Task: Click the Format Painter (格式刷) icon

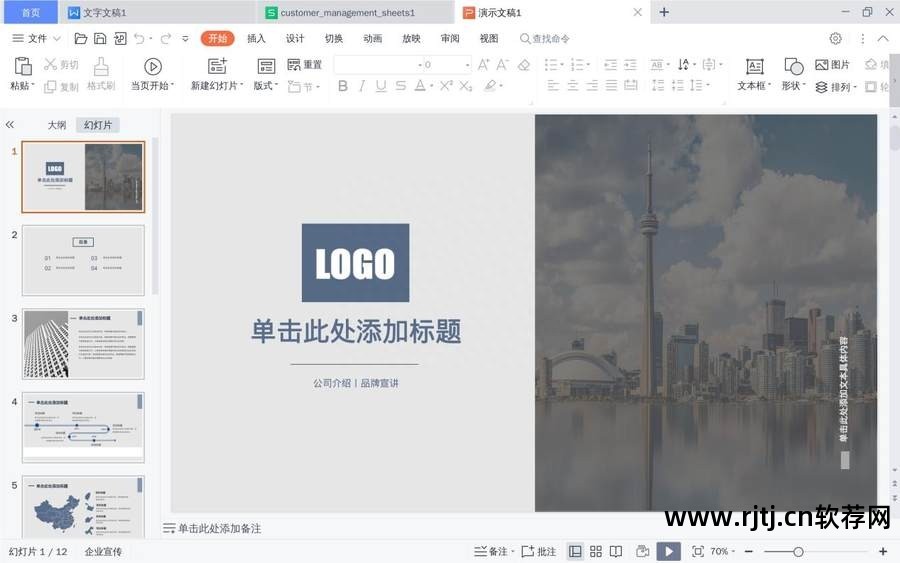Action: (101, 67)
